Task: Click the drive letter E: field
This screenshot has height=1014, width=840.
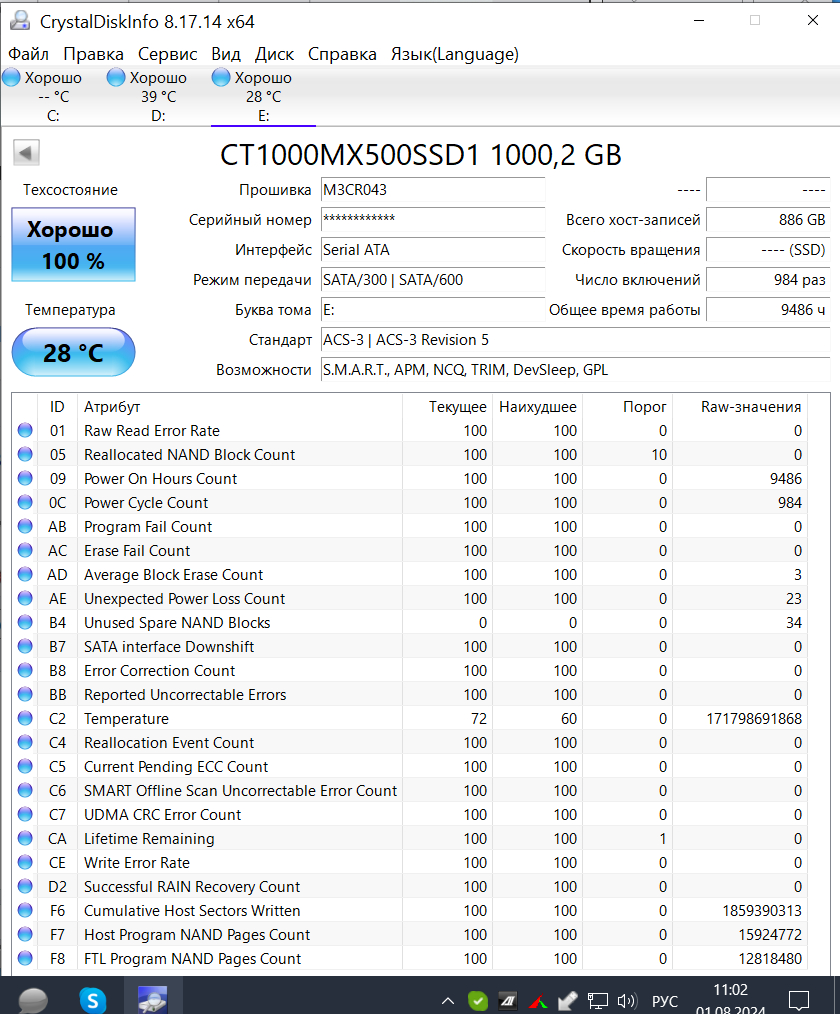Action: click(433, 310)
